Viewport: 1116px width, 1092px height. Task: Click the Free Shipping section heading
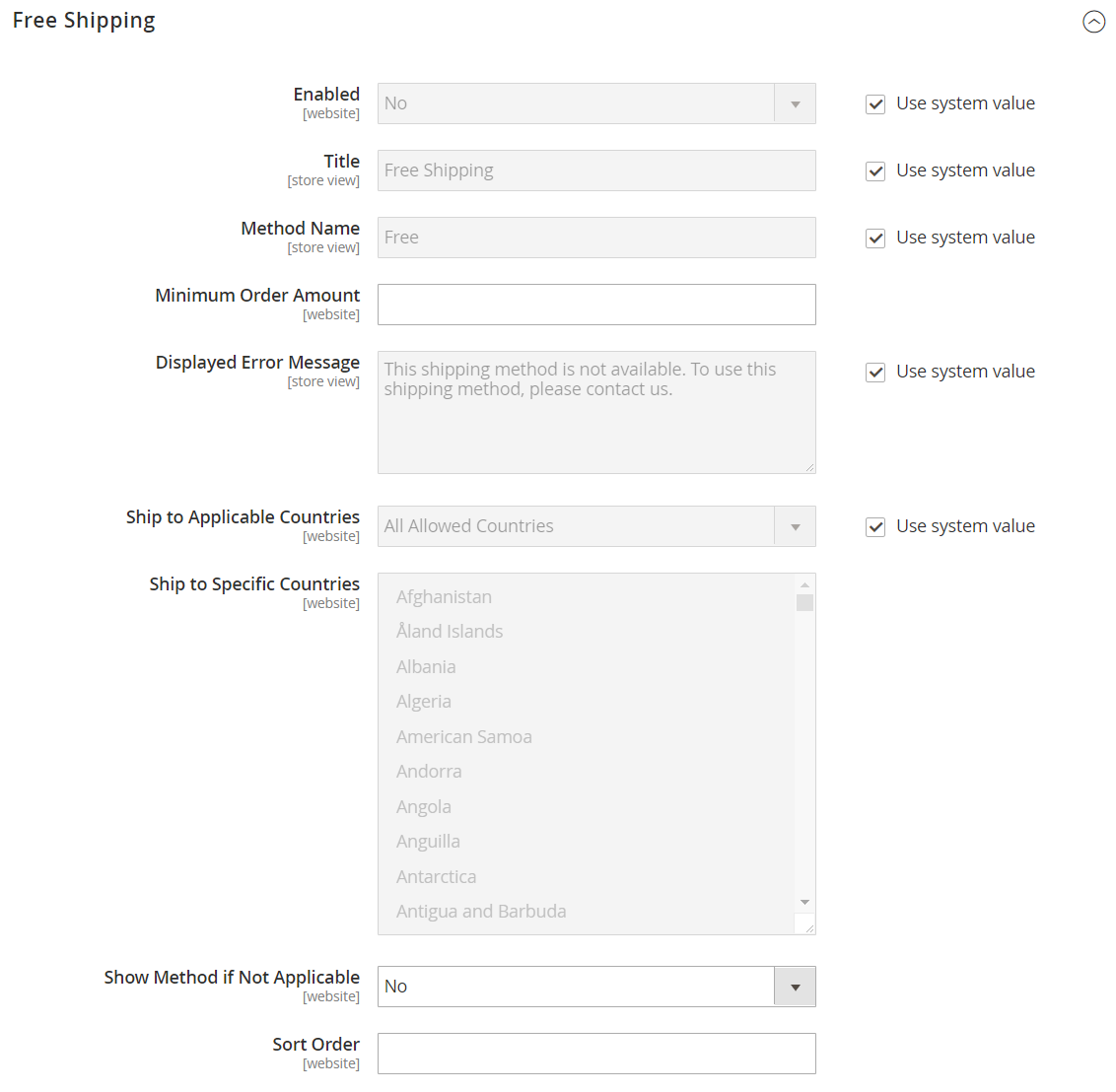(x=84, y=21)
